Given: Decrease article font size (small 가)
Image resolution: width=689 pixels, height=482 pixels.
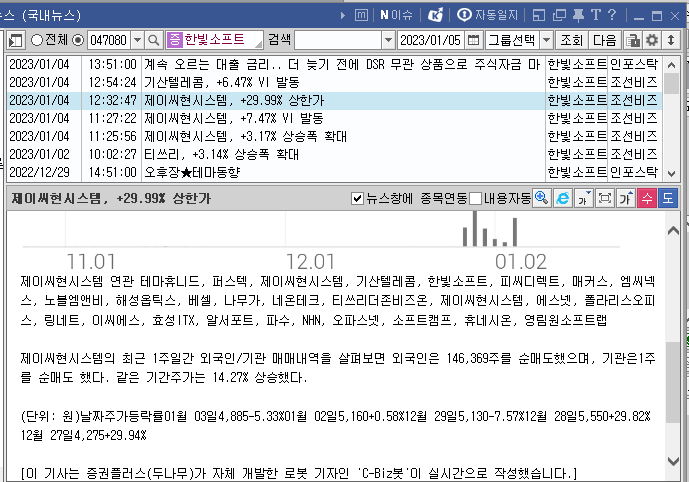Looking at the screenshot, I should coord(584,198).
